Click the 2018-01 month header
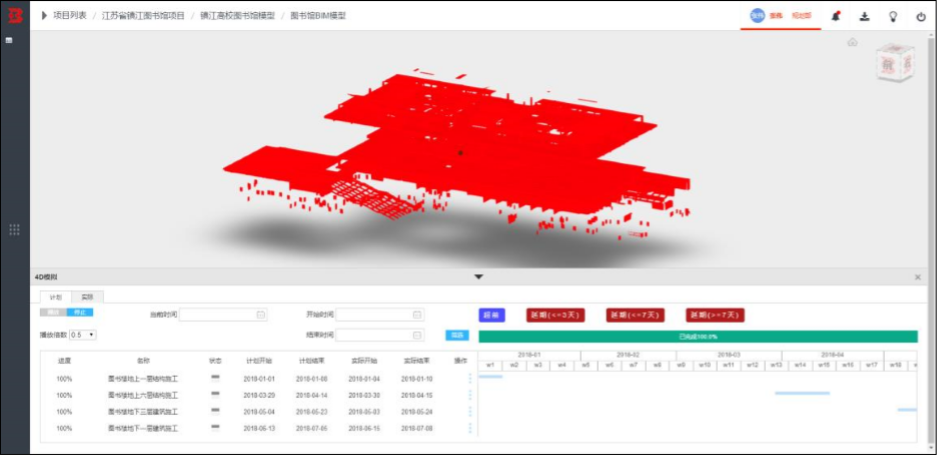The width and height of the screenshot is (939, 455). [x=529, y=355]
